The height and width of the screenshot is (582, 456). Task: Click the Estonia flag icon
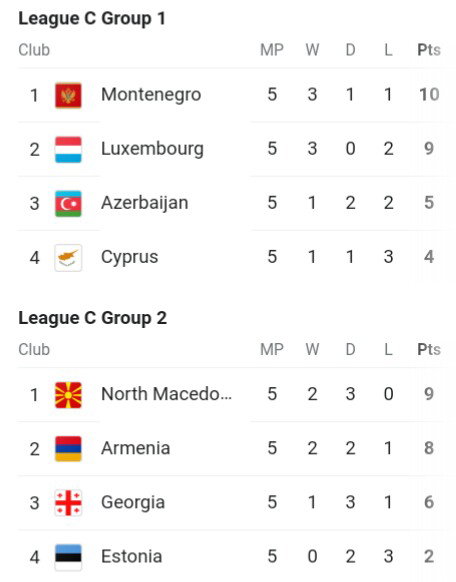coord(68,557)
